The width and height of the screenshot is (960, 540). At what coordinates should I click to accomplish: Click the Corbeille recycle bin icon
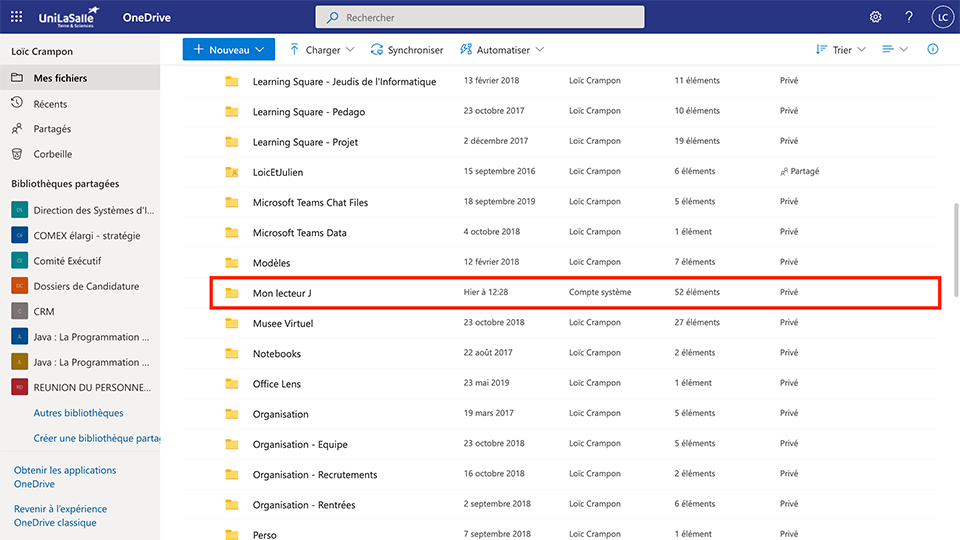(17, 154)
